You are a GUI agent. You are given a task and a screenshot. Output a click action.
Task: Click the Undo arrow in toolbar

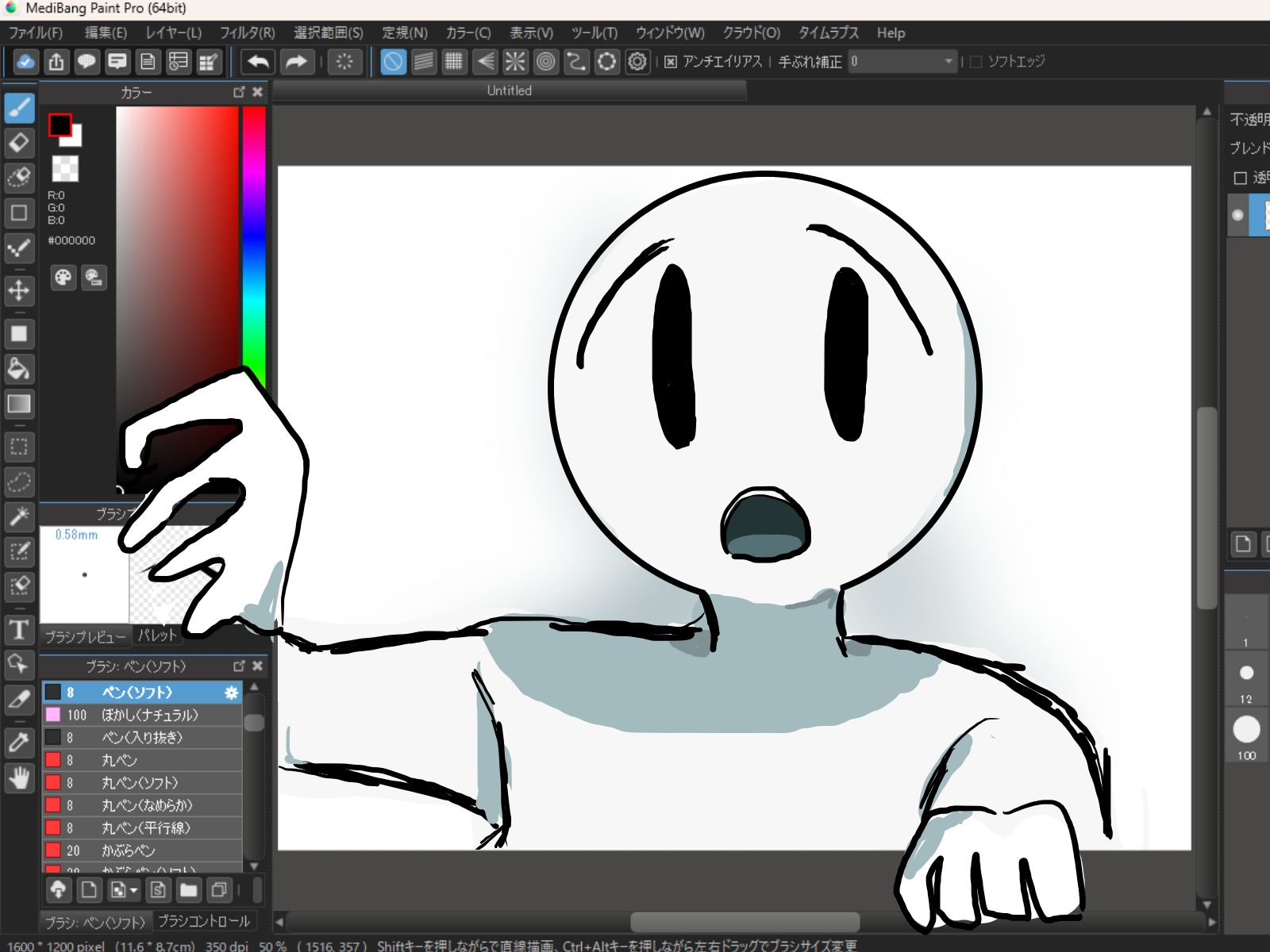pyautogui.click(x=258, y=62)
